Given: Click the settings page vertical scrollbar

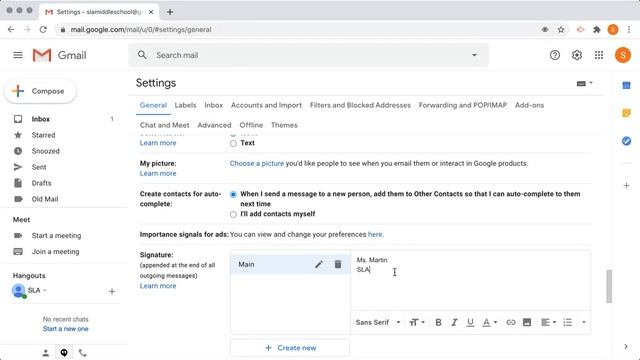Looking at the screenshot, I should [x=609, y=287].
